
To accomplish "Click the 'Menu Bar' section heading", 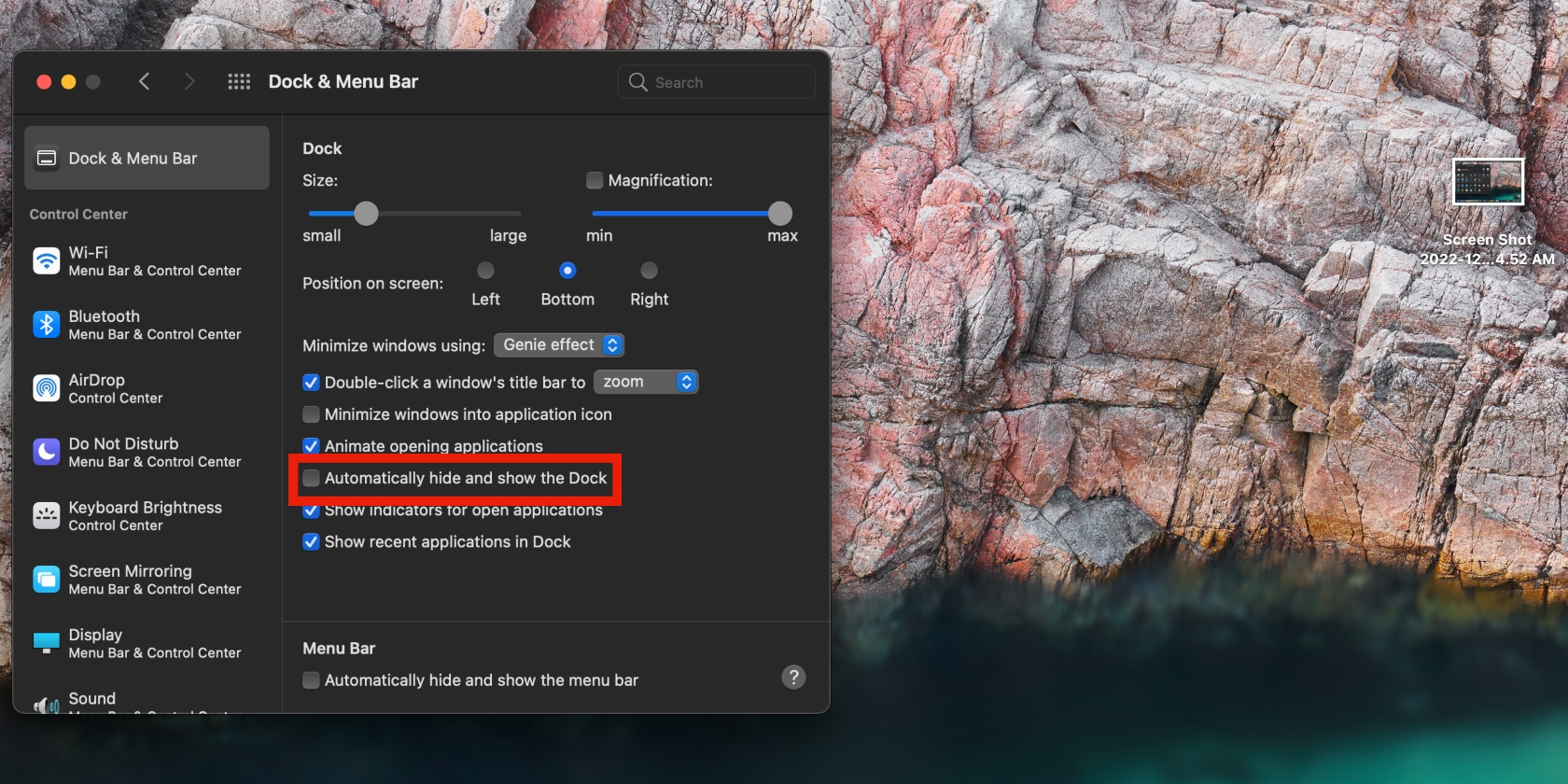I will pyautogui.click(x=339, y=649).
